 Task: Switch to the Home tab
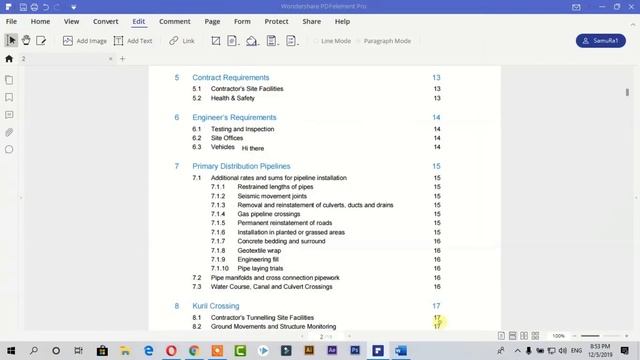coord(40,22)
